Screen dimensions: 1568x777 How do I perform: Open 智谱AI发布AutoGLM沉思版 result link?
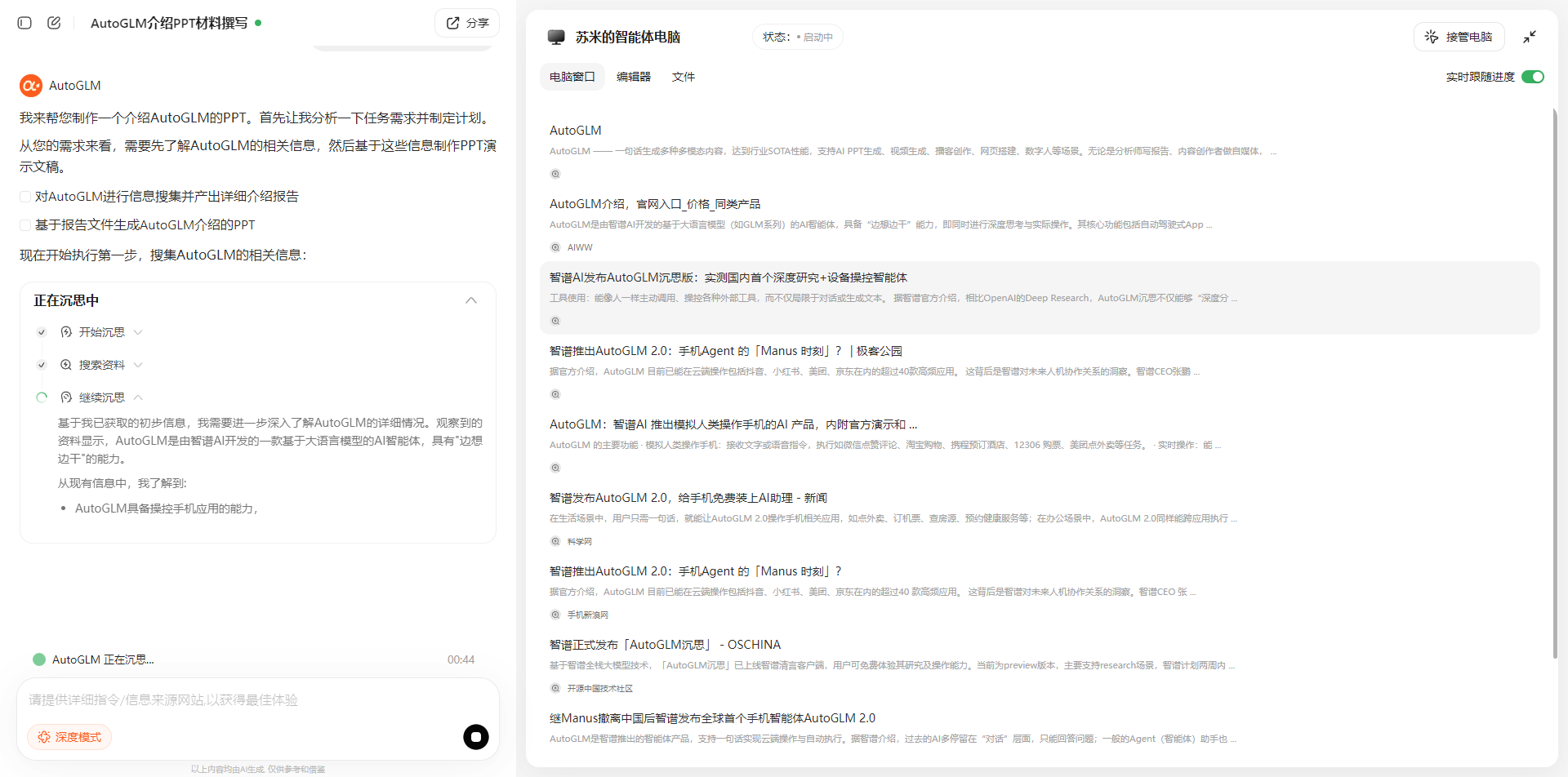(x=728, y=277)
